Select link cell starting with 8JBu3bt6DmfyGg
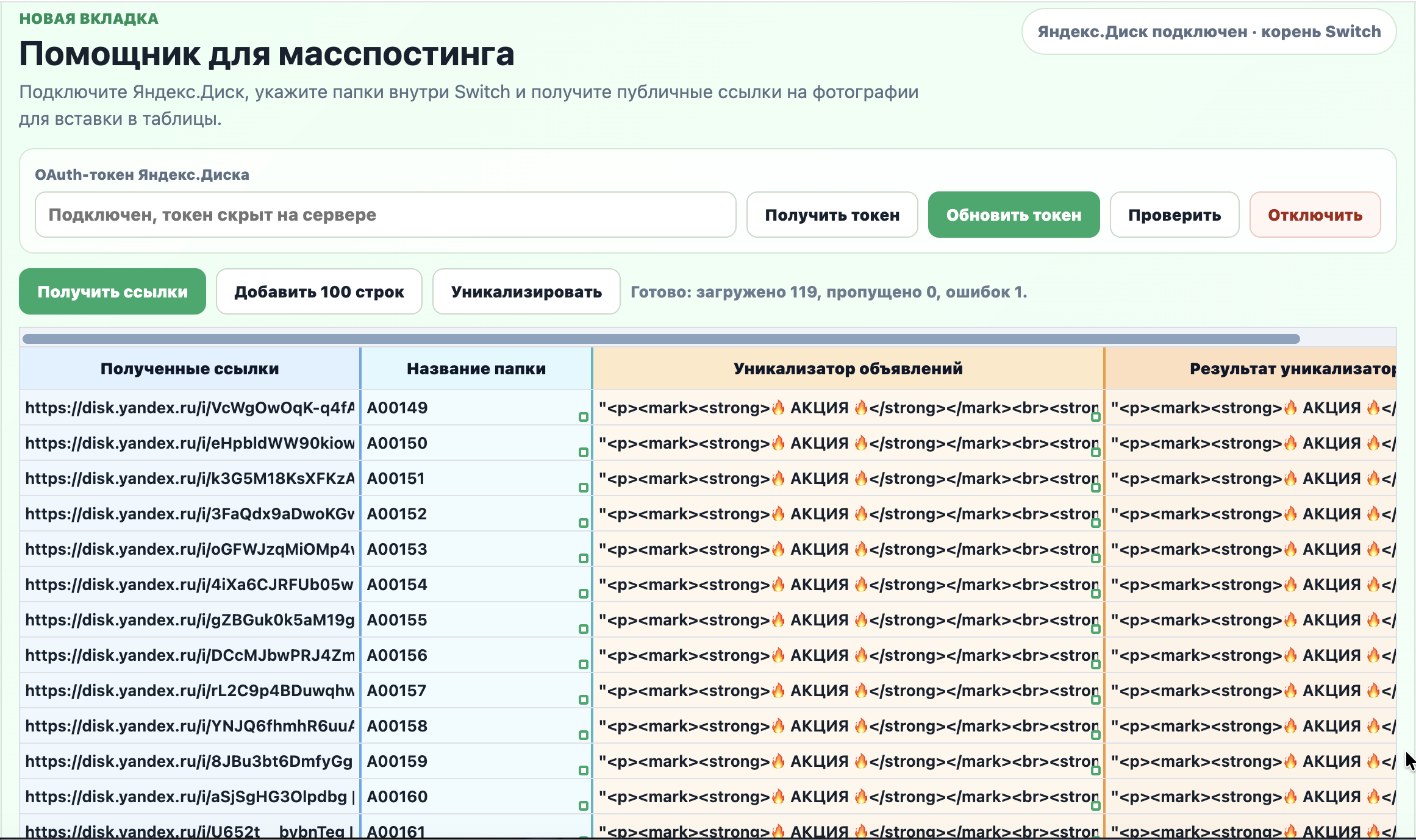1416x840 pixels. click(x=190, y=761)
